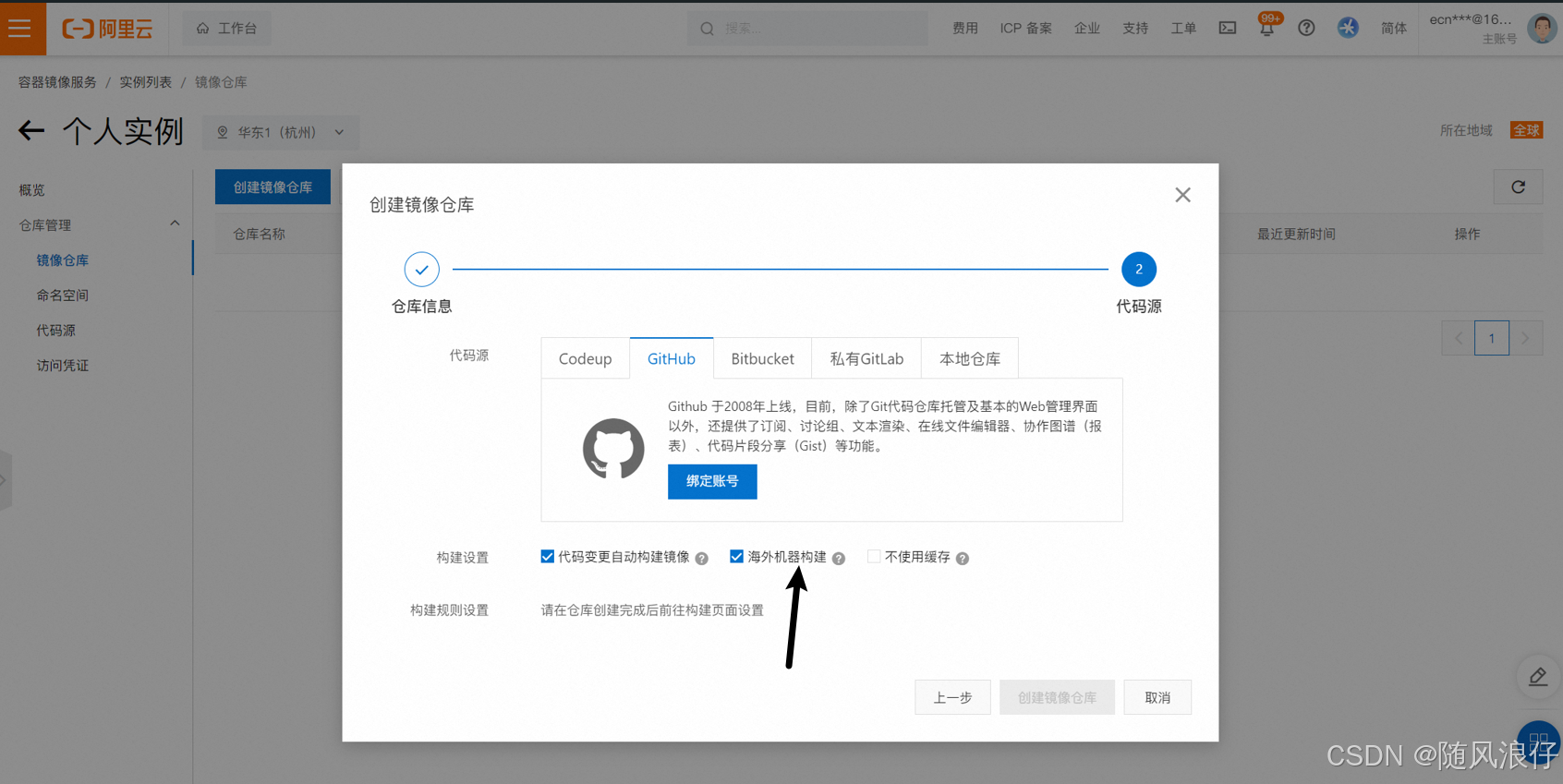
Task: Open the 费用 menu
Action: [965, 29]
